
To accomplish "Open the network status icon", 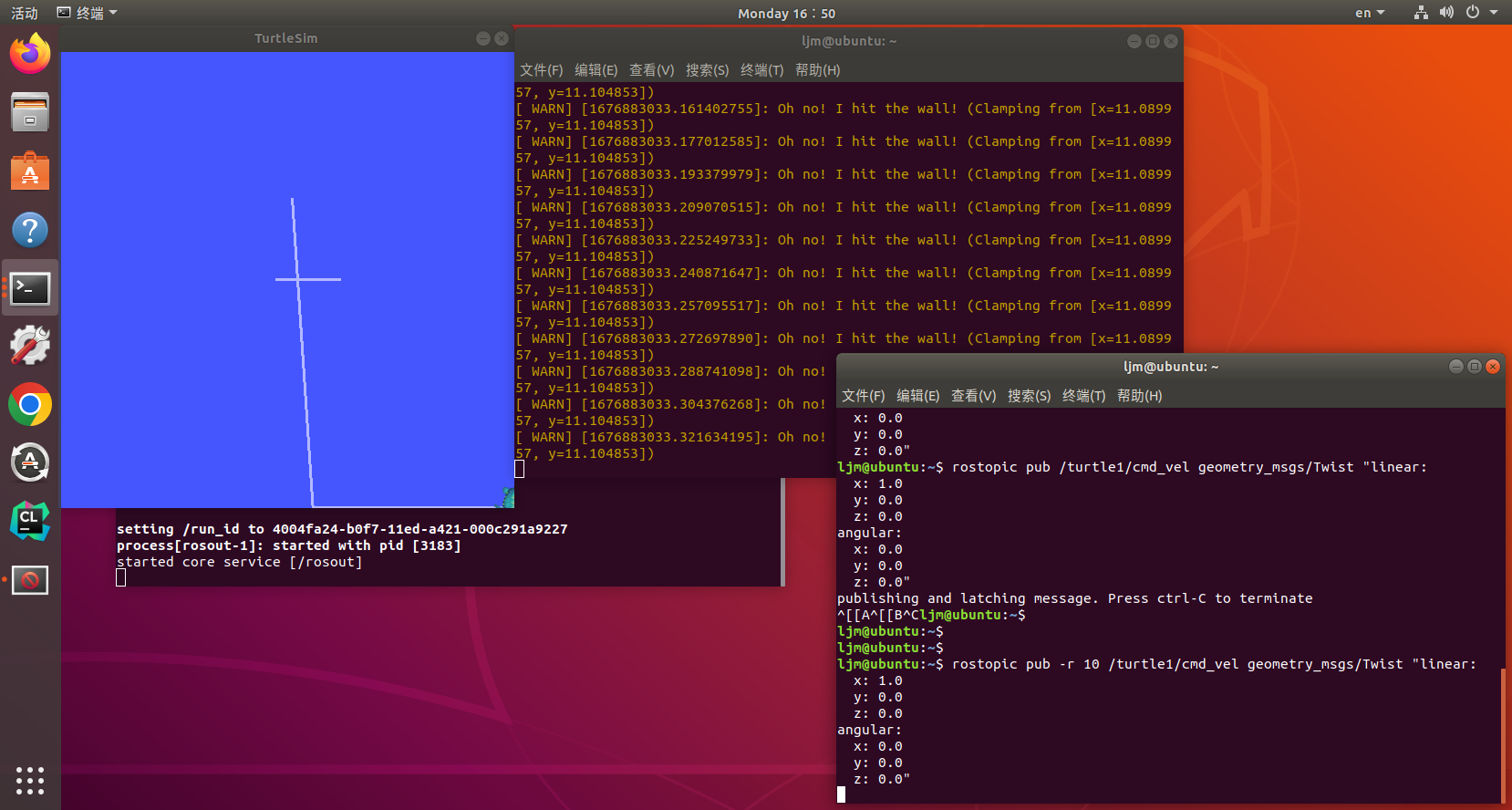I will tap(1421, 13).
